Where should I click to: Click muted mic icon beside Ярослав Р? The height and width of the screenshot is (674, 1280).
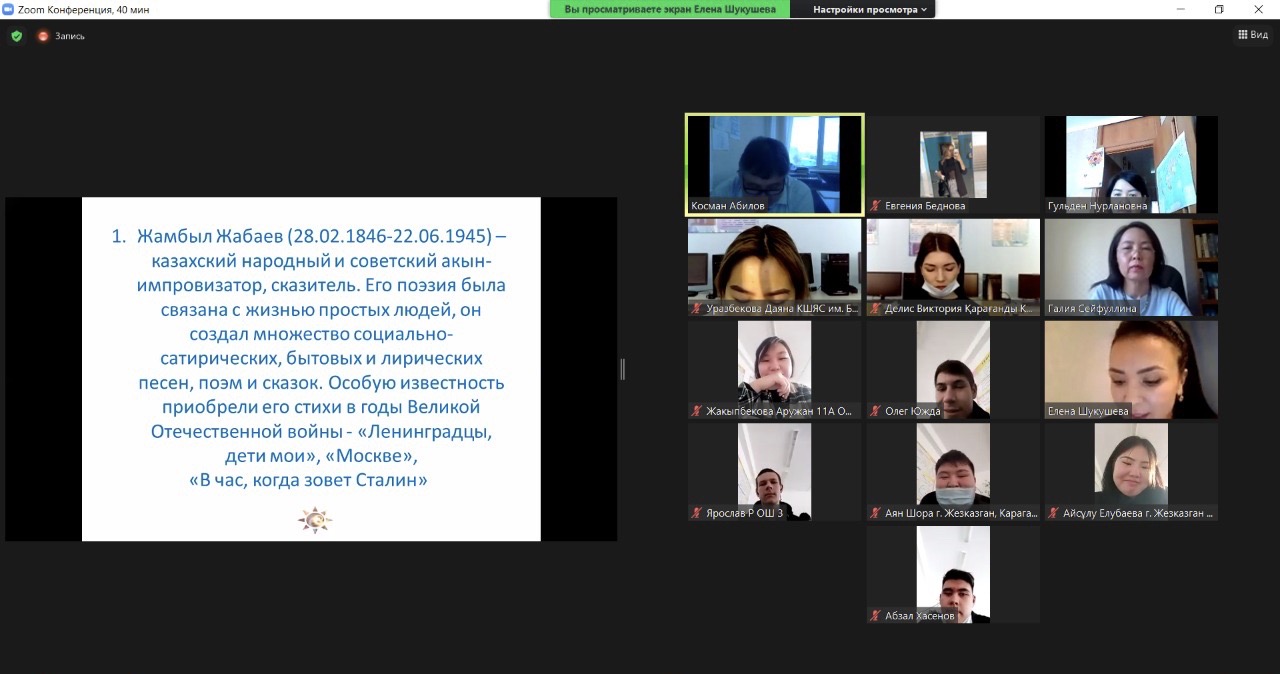697,513
